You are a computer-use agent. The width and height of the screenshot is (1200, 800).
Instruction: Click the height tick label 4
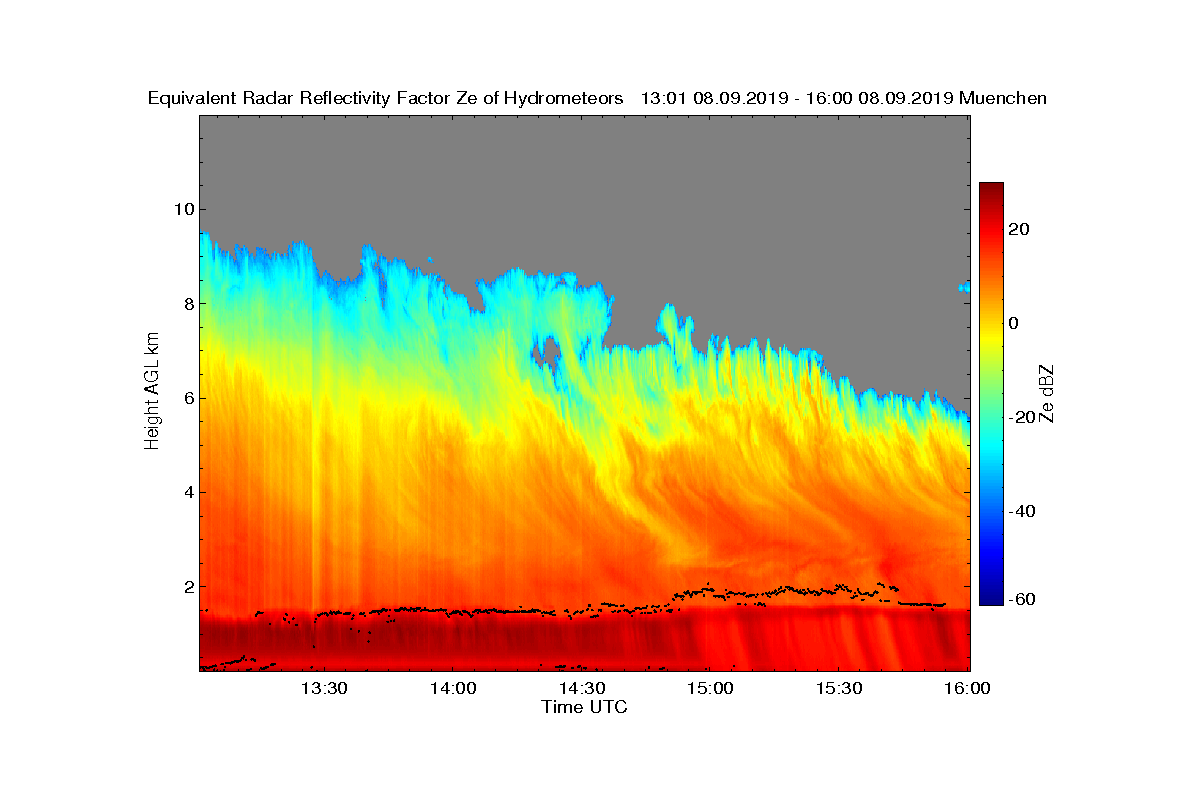pos(189,492)
